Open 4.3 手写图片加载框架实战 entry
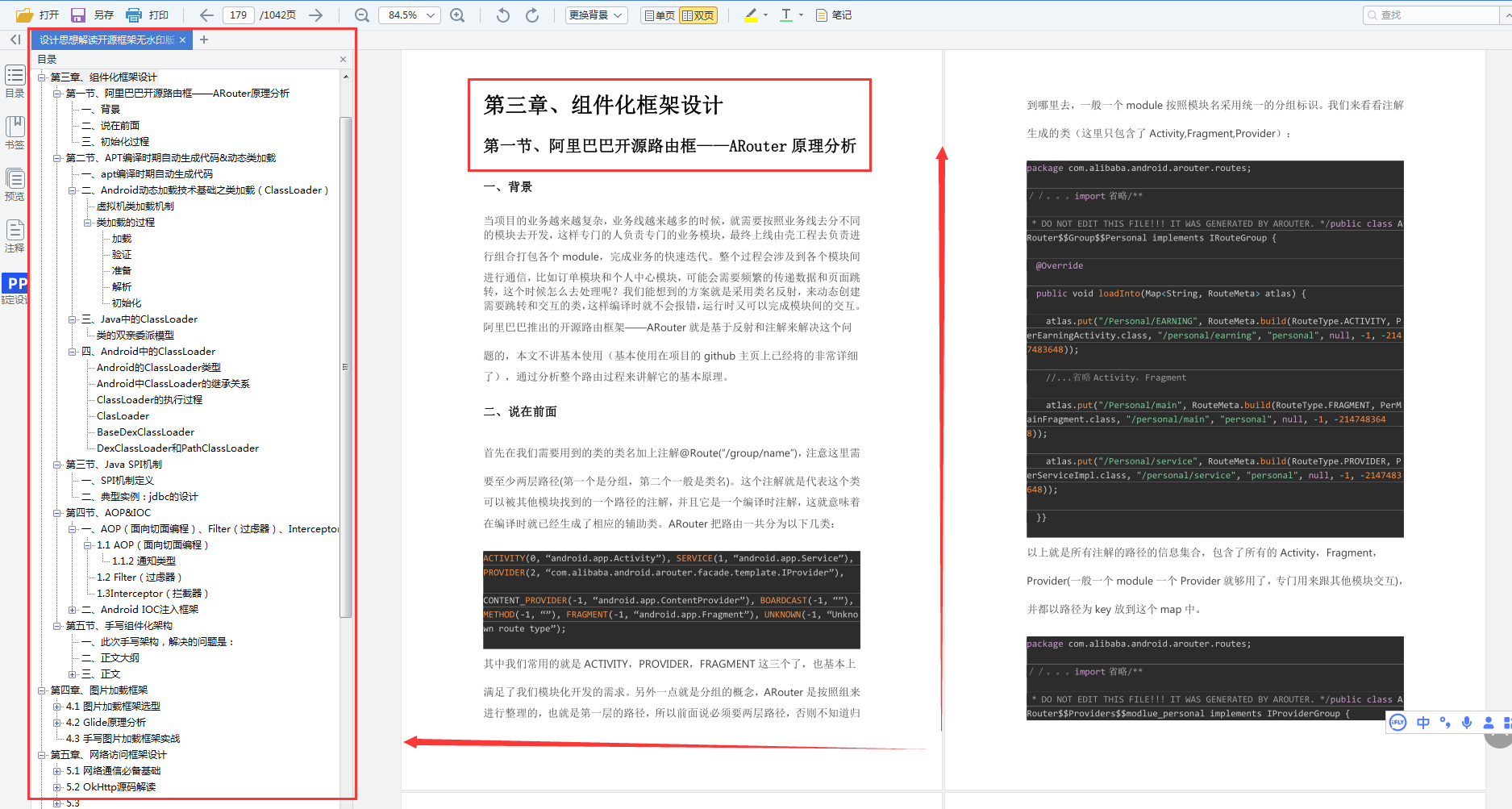The image size is (1512, 809). coord(123,739)
